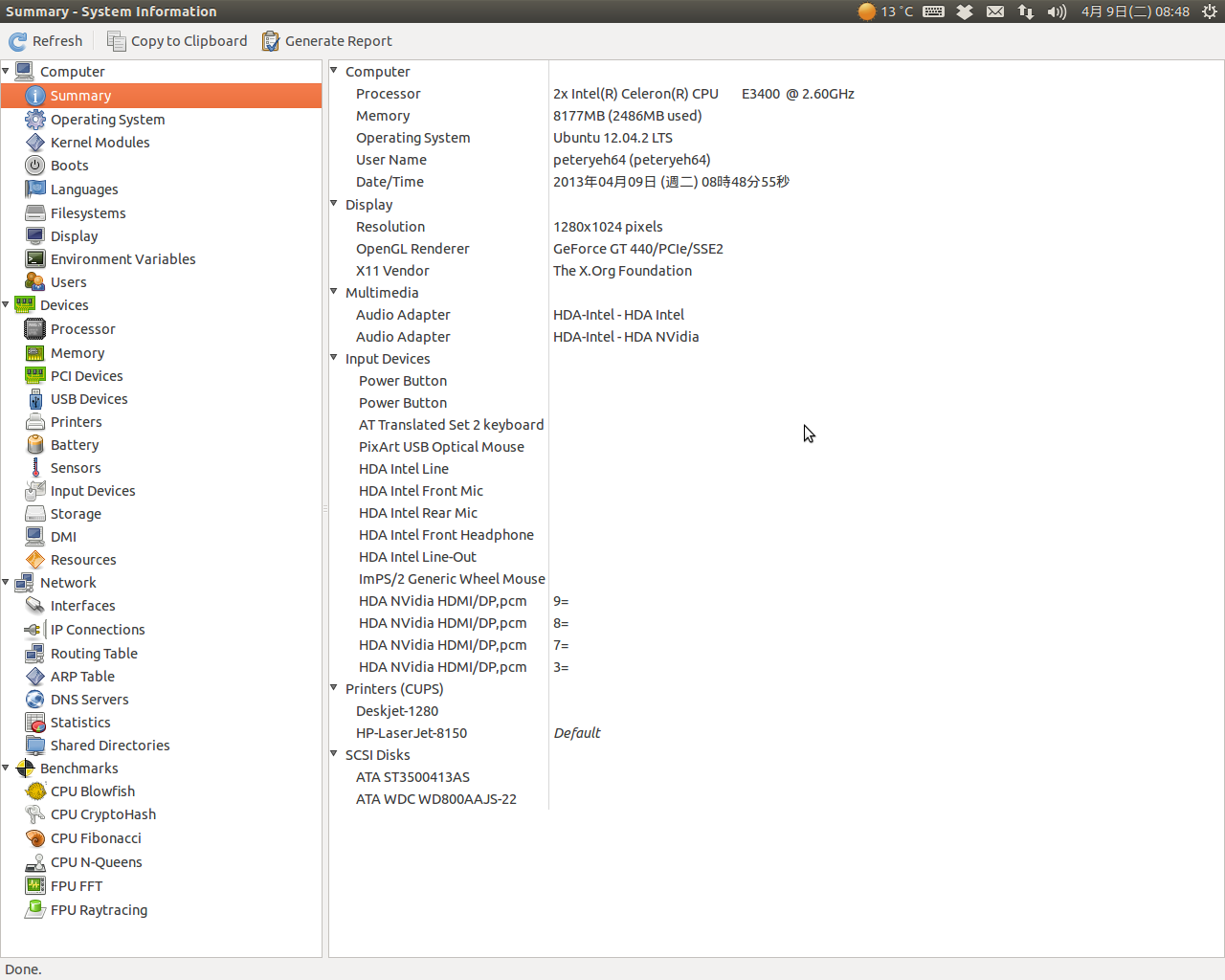This screenshot has width=1225, height=980.
Task: Open ARP Table entry
Action: coord(82,677)
